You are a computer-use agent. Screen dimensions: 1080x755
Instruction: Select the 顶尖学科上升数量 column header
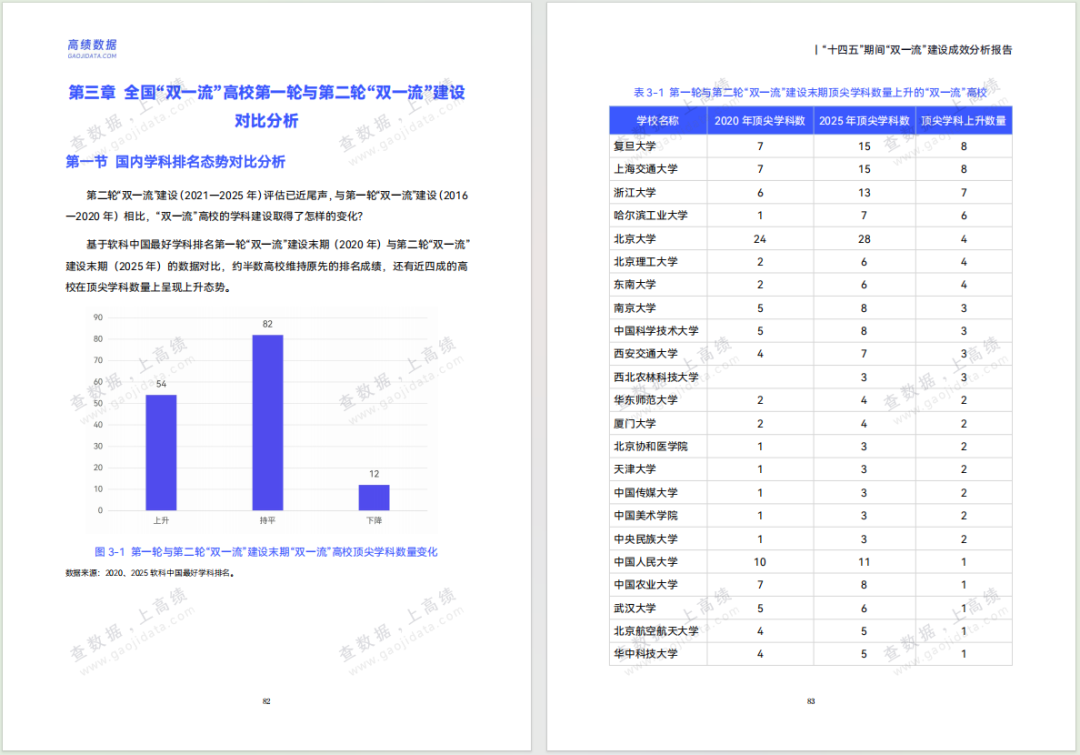pyautogui.click(x=963, y=121)
